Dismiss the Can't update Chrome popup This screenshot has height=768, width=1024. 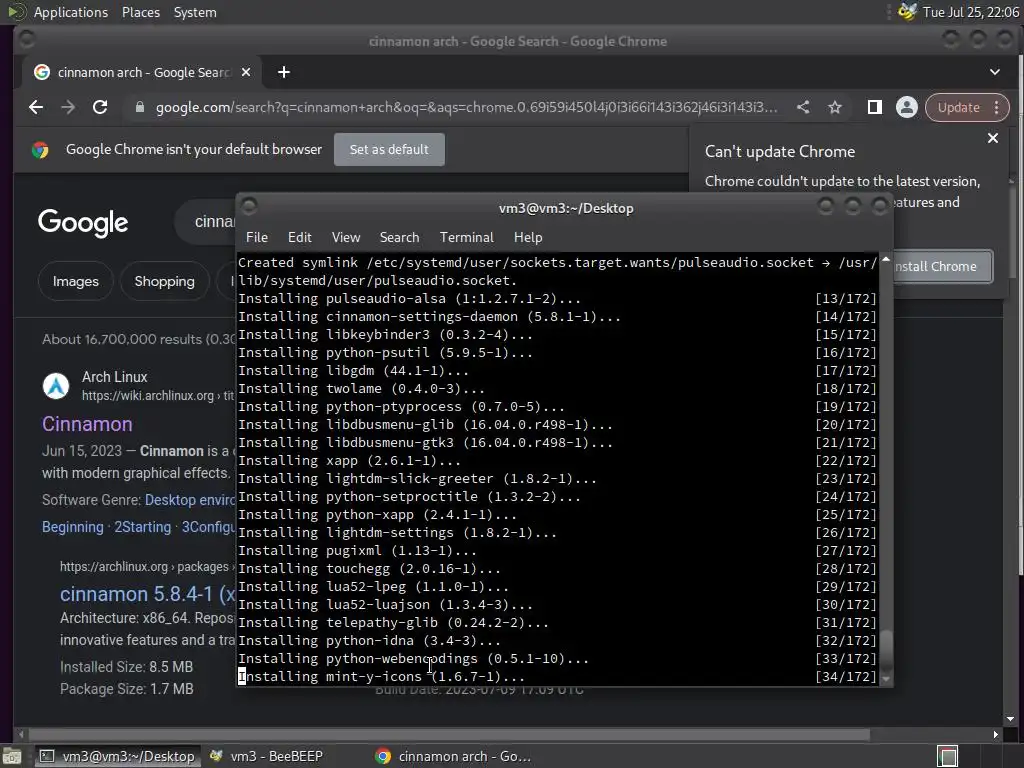pos(993,138)
